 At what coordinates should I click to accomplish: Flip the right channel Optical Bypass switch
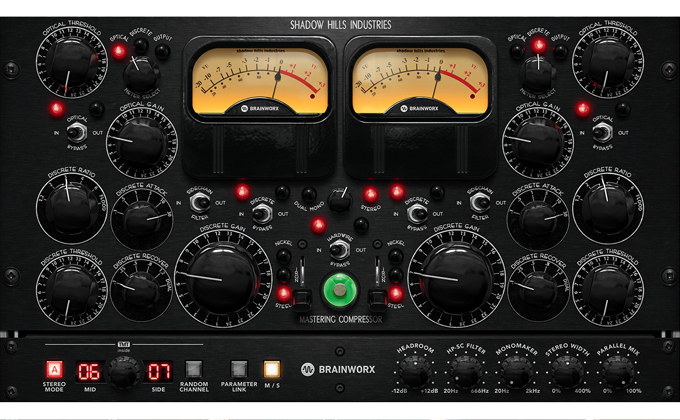602,132
